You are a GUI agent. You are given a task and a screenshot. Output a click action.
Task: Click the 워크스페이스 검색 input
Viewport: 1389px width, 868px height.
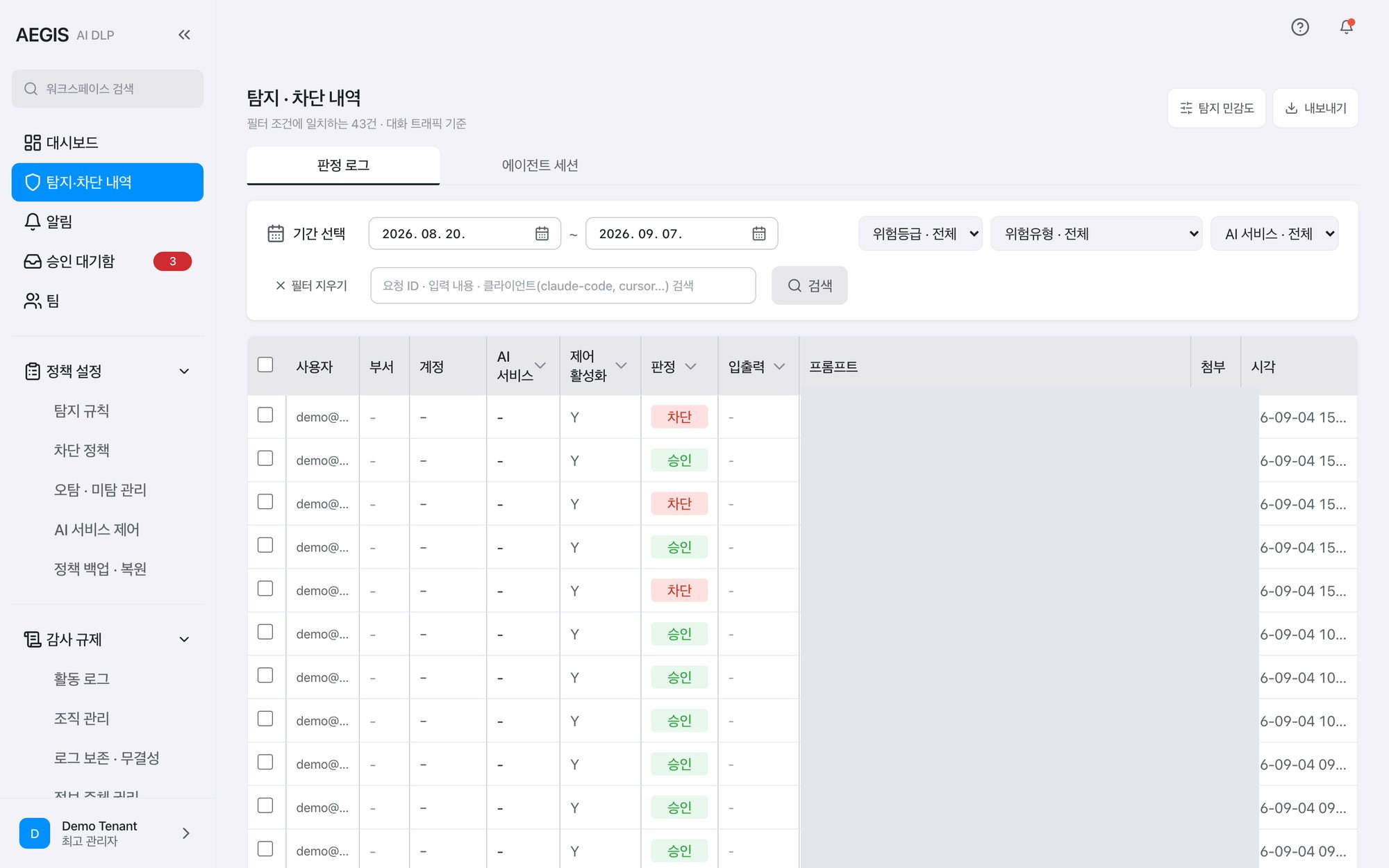108,89
